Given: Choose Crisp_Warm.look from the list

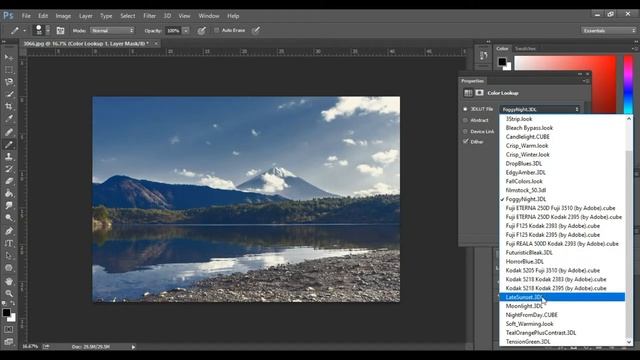Looking at the screenshot, I should [x=562, y=146].
